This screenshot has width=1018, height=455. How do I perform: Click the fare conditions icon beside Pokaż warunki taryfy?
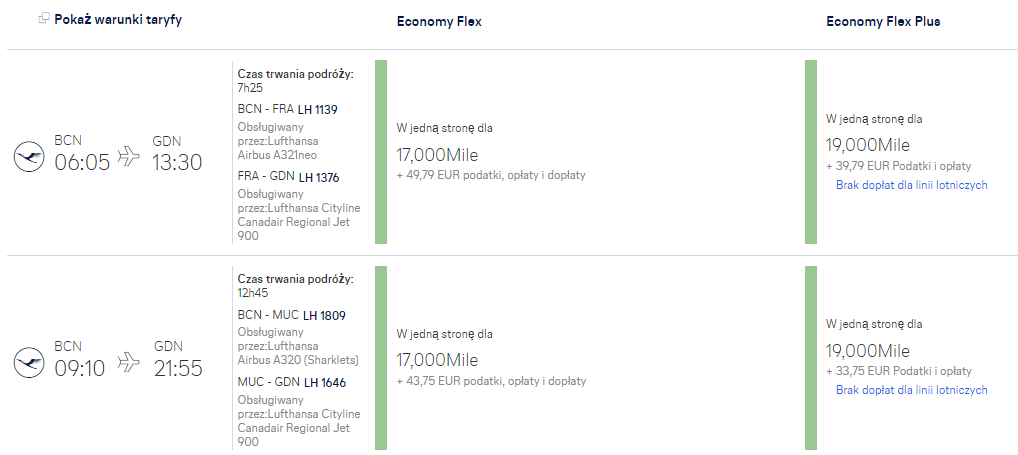pos(44,19)
